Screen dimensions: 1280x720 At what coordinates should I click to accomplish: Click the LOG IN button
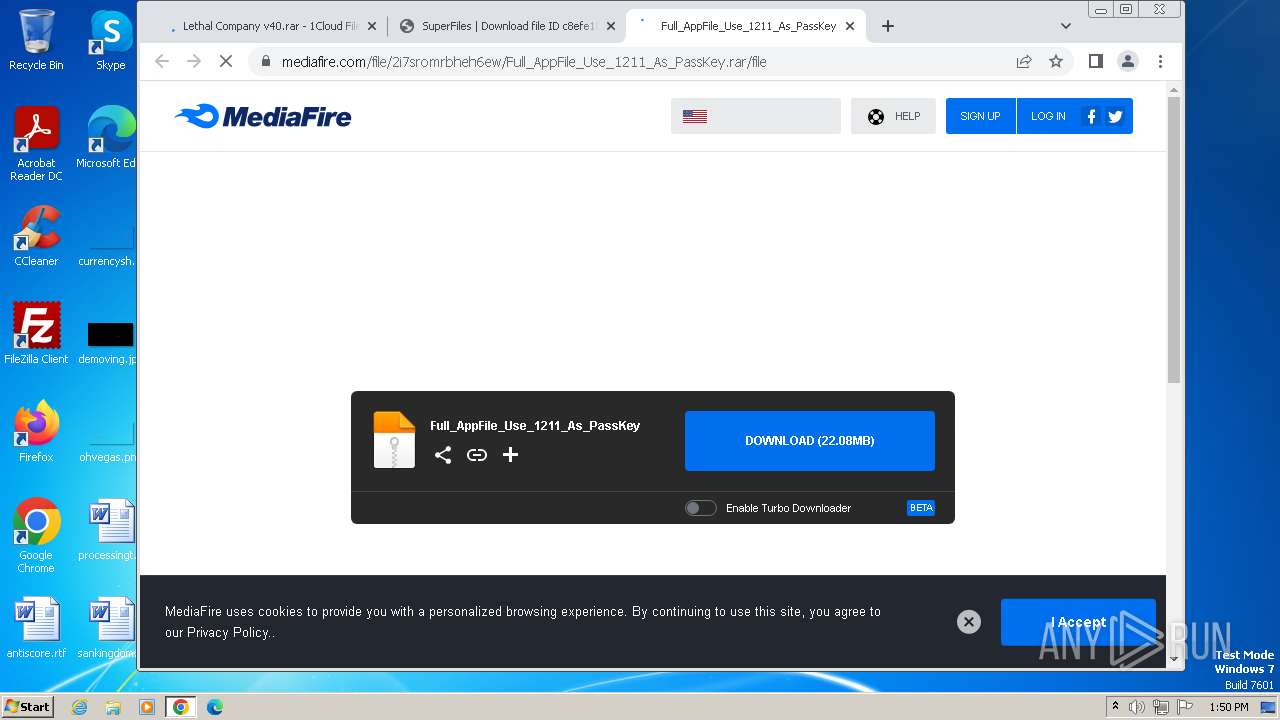click(1048, 116)
